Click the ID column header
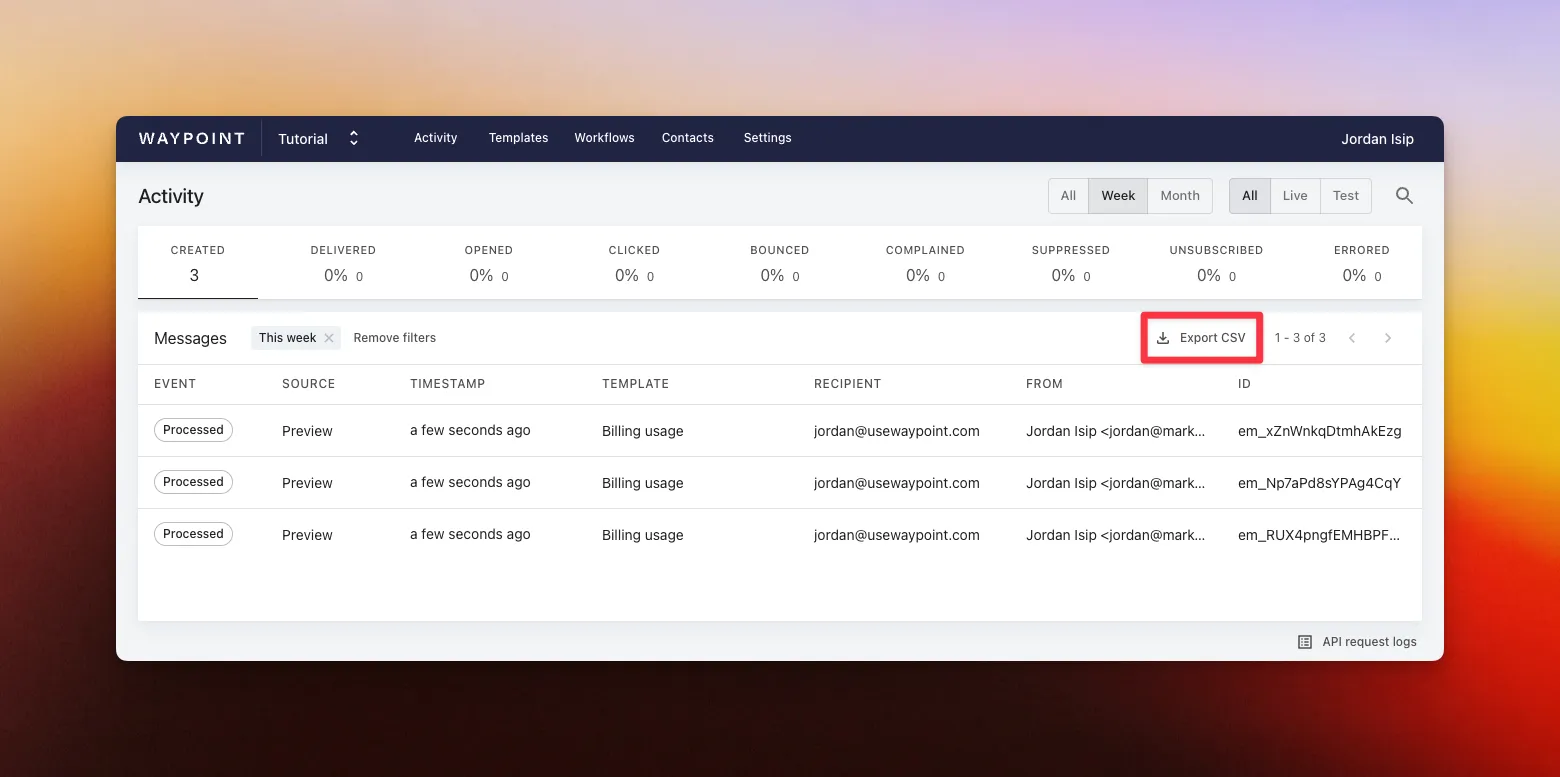 click(x=1244, y=384)
